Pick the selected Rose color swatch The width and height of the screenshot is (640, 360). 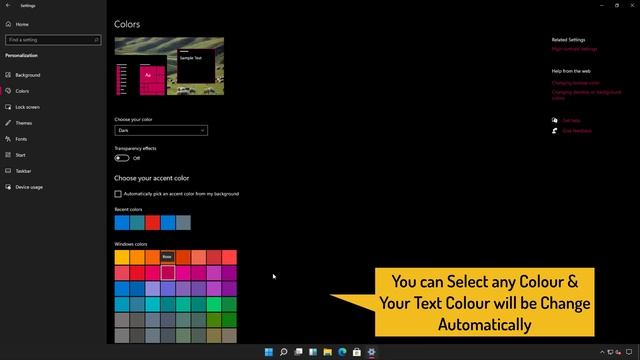pyautogui.click(x=168, y=273)
